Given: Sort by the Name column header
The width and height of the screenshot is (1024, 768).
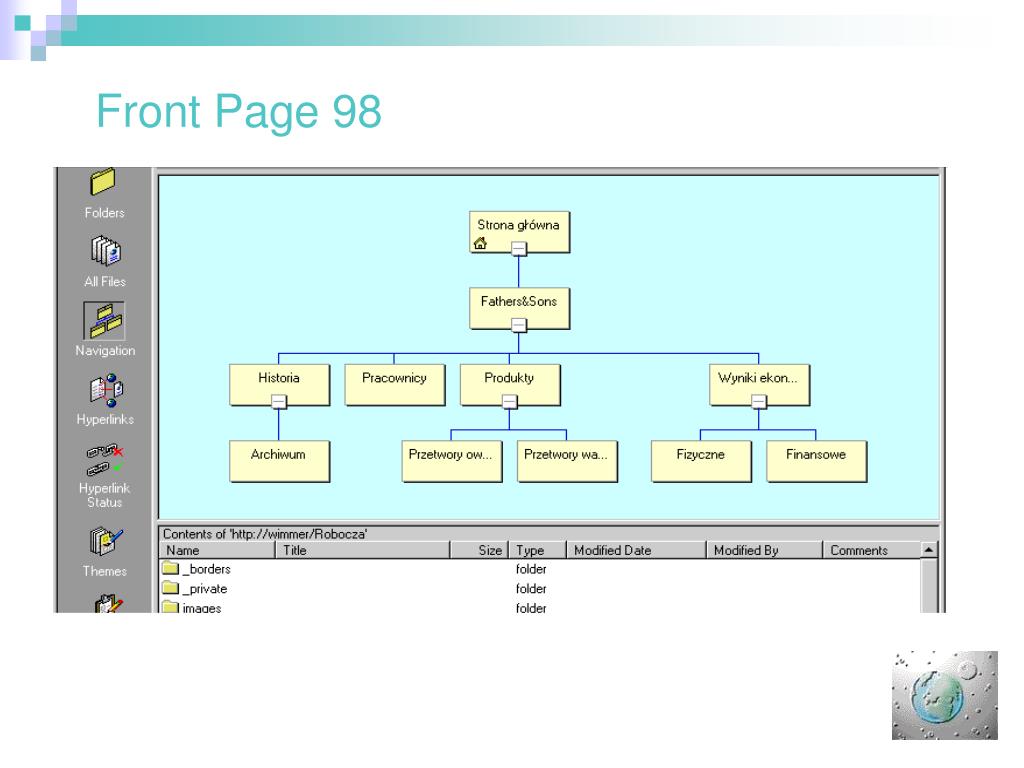Looking at the screenshot, I should (x=217, y=550).
